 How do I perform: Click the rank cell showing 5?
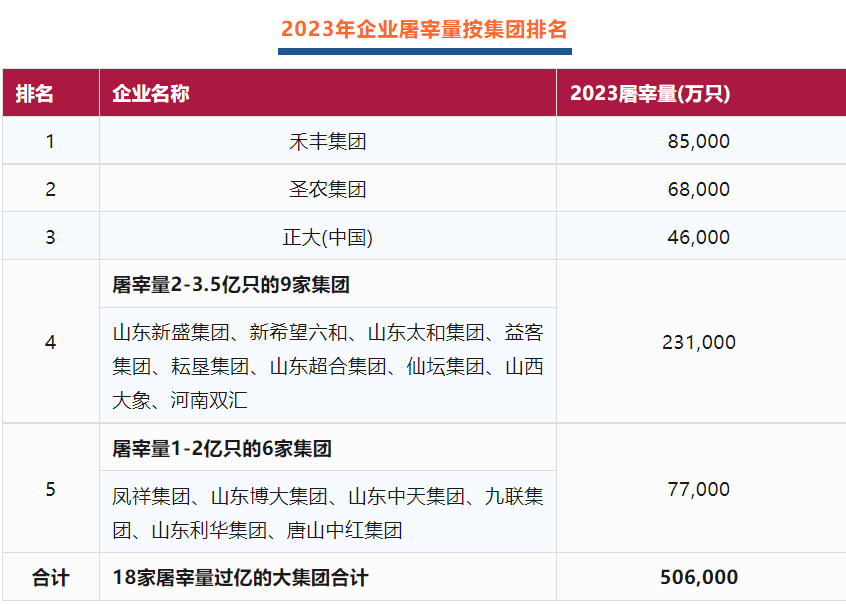pos(51,488)
